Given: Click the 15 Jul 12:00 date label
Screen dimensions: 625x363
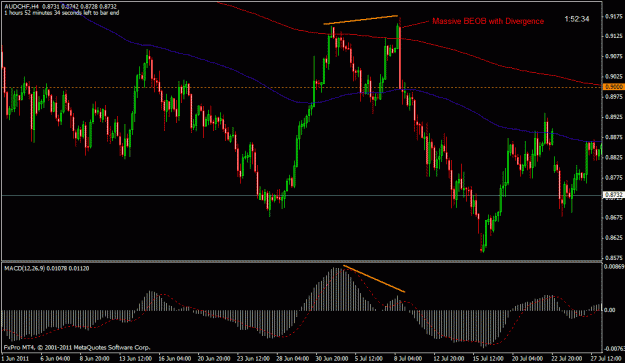Looking at the screenshot, I should (489, 358).
